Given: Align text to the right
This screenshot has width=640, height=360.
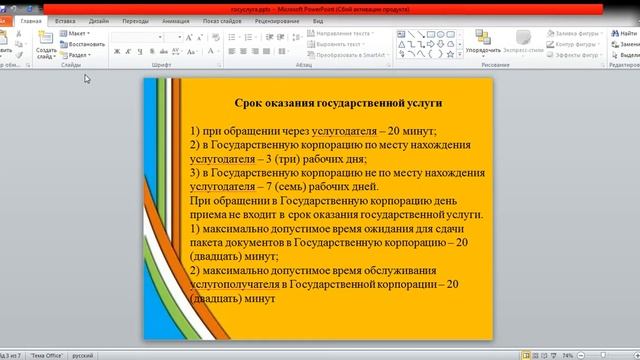Looking at the screenshot, I should pos(255,51).
